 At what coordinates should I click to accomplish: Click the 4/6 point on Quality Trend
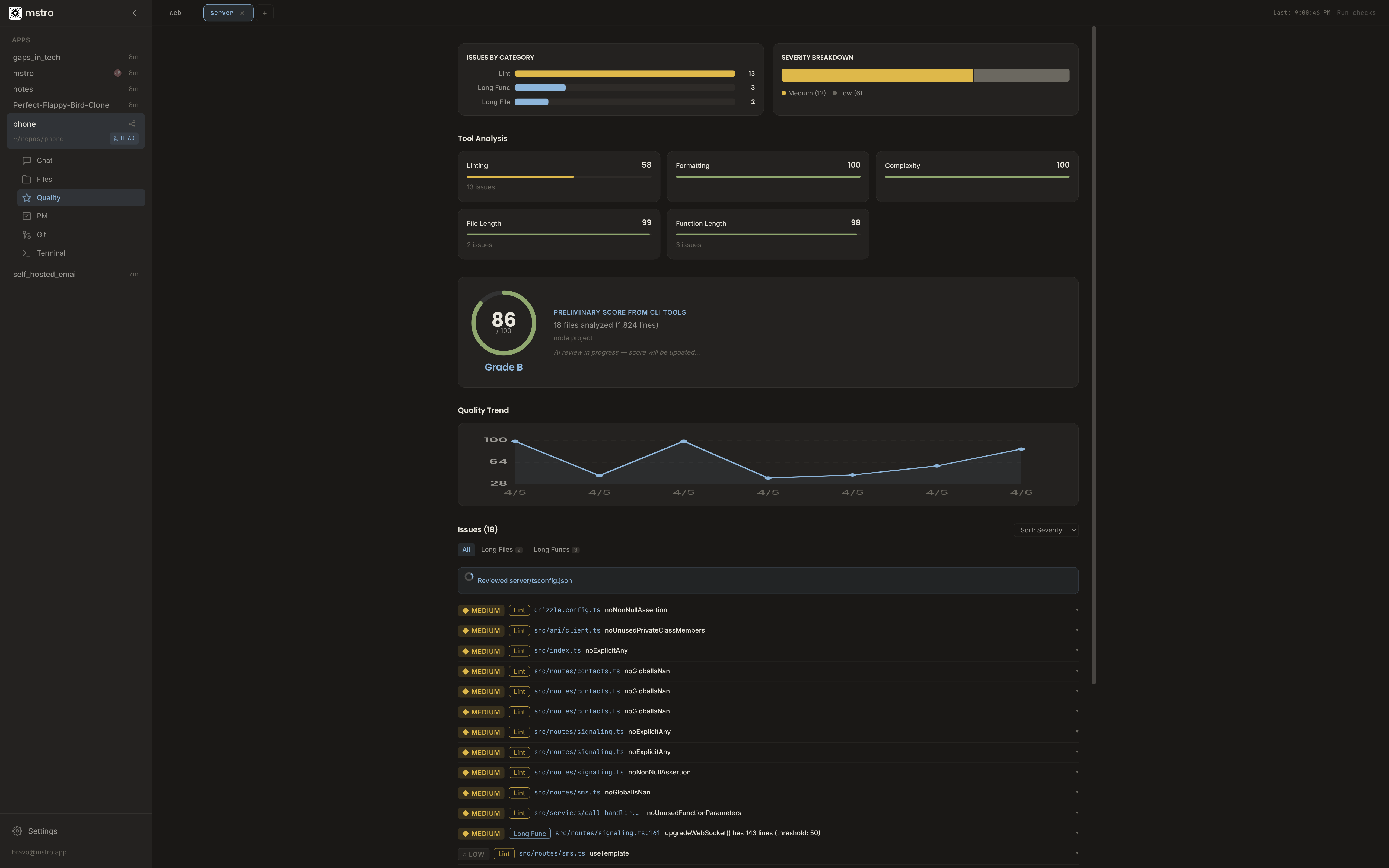tap(1021, 449)
